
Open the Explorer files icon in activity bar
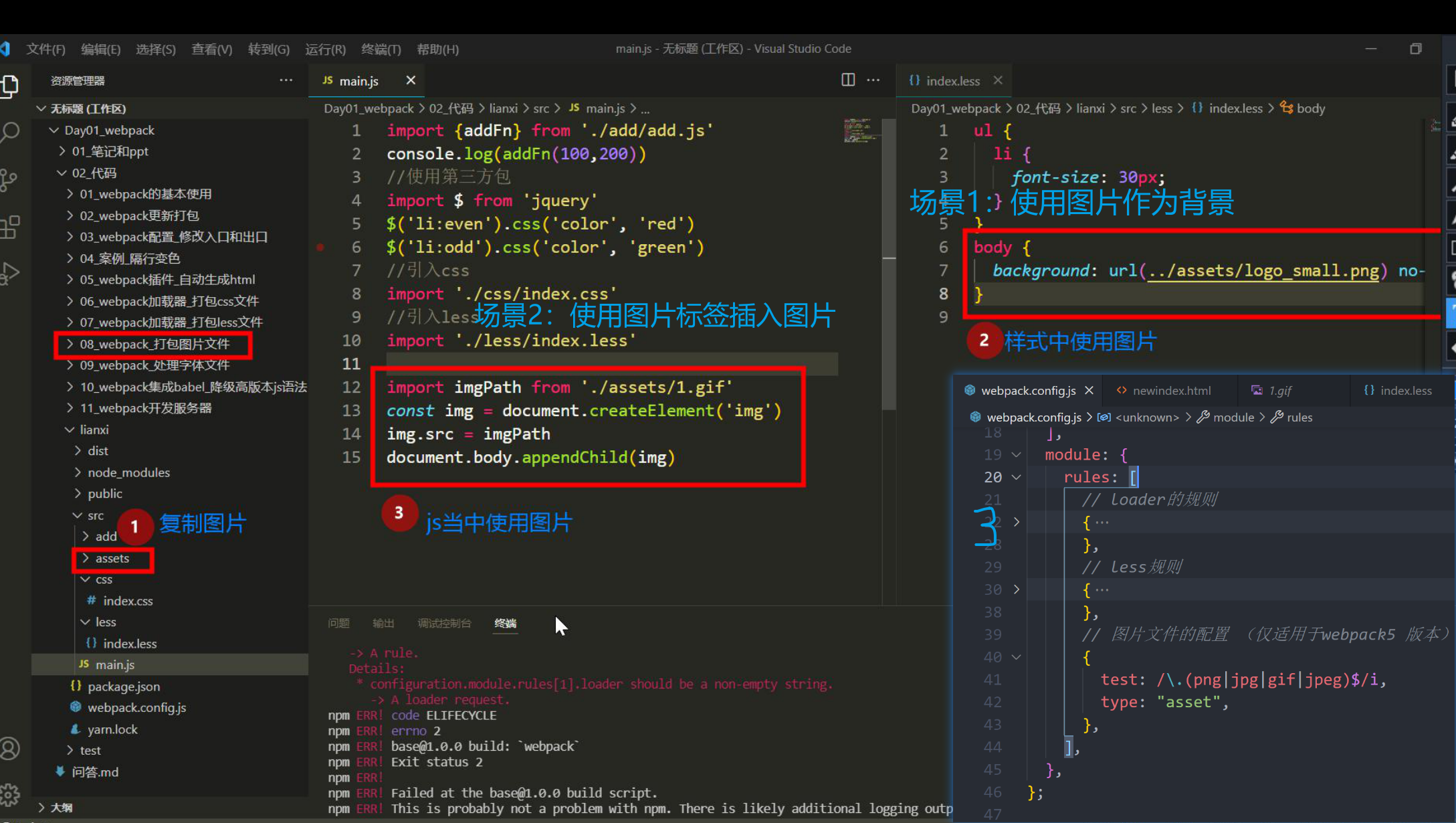pos(9,86)
